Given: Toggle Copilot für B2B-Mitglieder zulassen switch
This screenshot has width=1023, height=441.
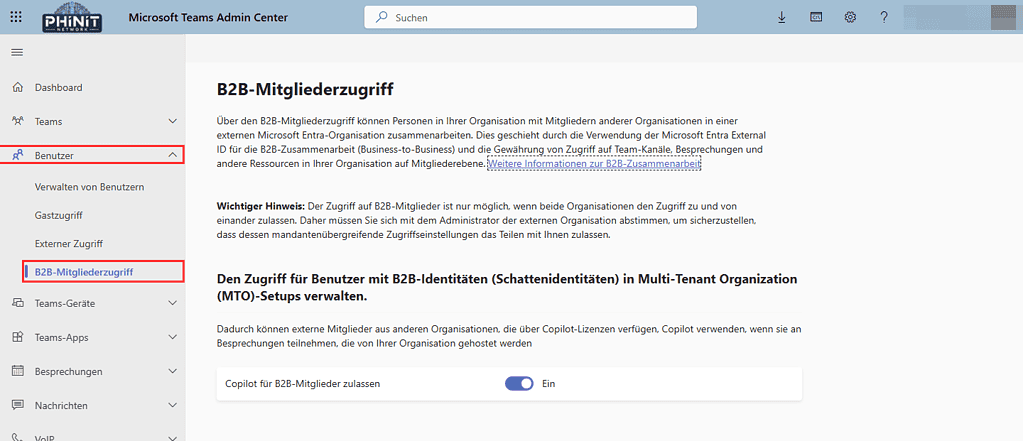Looking at the screenshot, I should (x=519, y=383).
